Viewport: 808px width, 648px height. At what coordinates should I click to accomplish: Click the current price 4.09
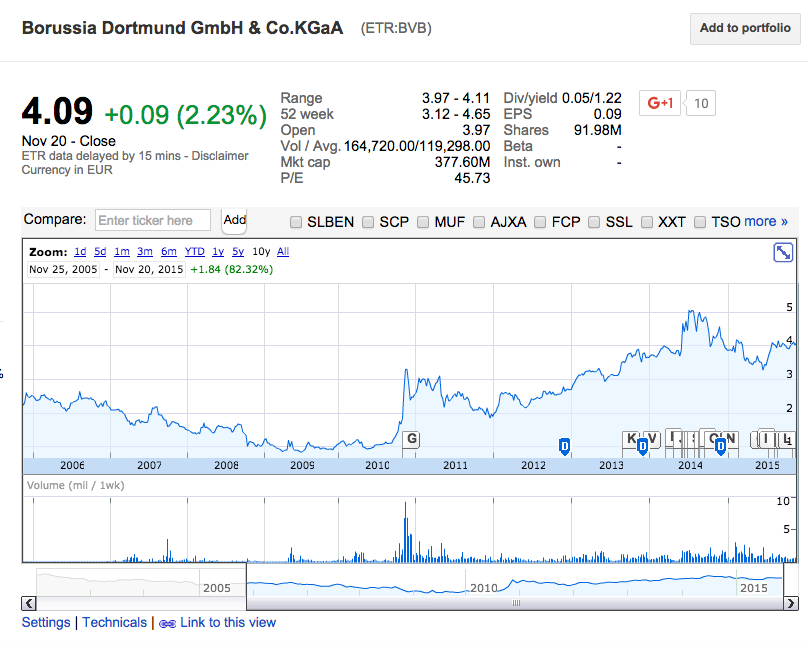[57, 111]
